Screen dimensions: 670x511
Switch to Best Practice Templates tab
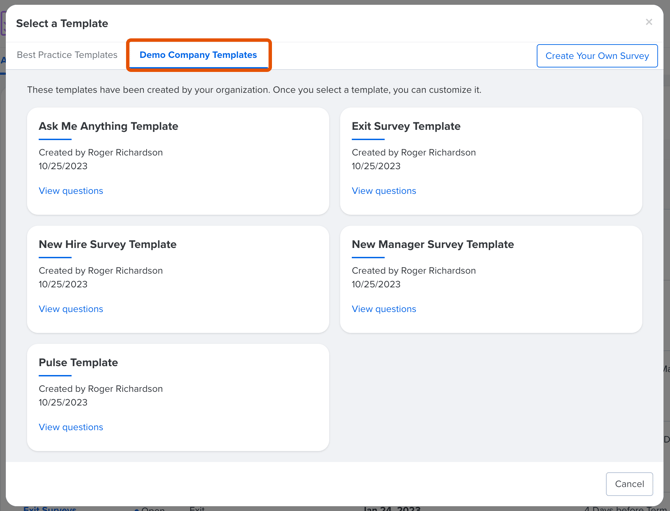[x=67, y=55]
